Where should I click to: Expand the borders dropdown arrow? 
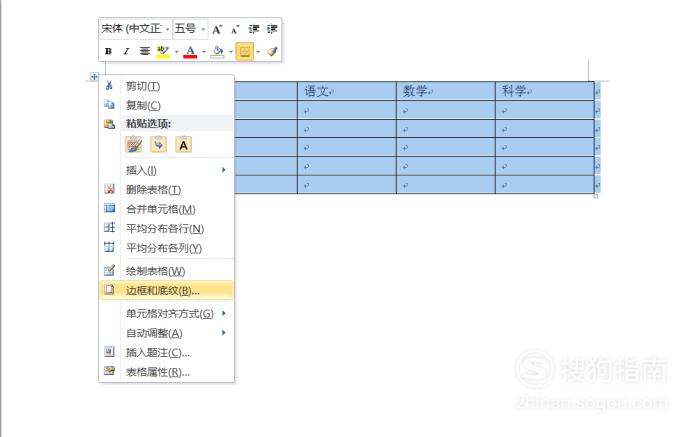[x=258, y=52]
